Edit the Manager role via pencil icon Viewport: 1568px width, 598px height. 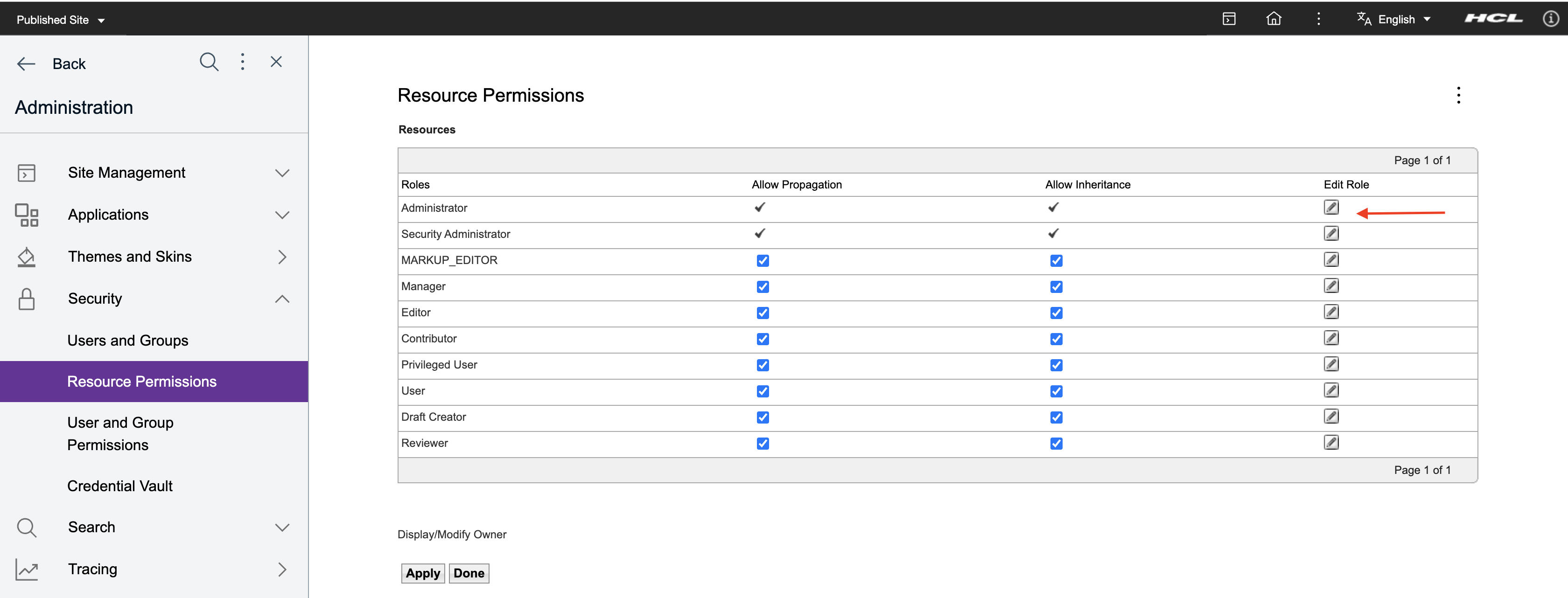[x=1330, y=286]
